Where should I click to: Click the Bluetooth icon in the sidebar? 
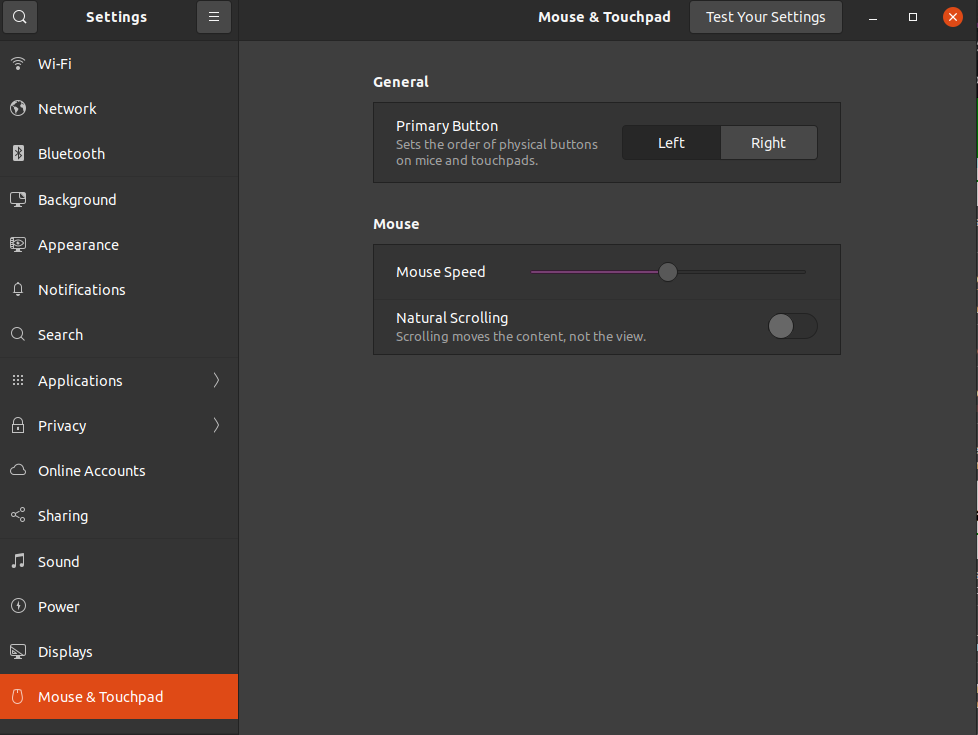tap(18, 153)
